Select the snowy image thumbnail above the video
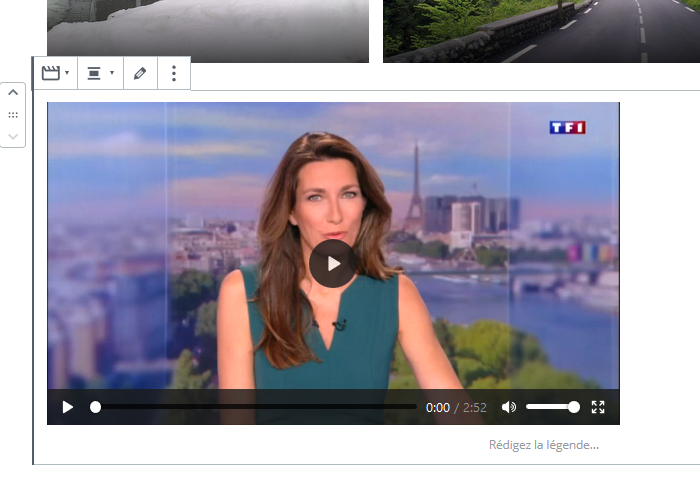This screenshot has width=700, height=478. click(208, 31)
